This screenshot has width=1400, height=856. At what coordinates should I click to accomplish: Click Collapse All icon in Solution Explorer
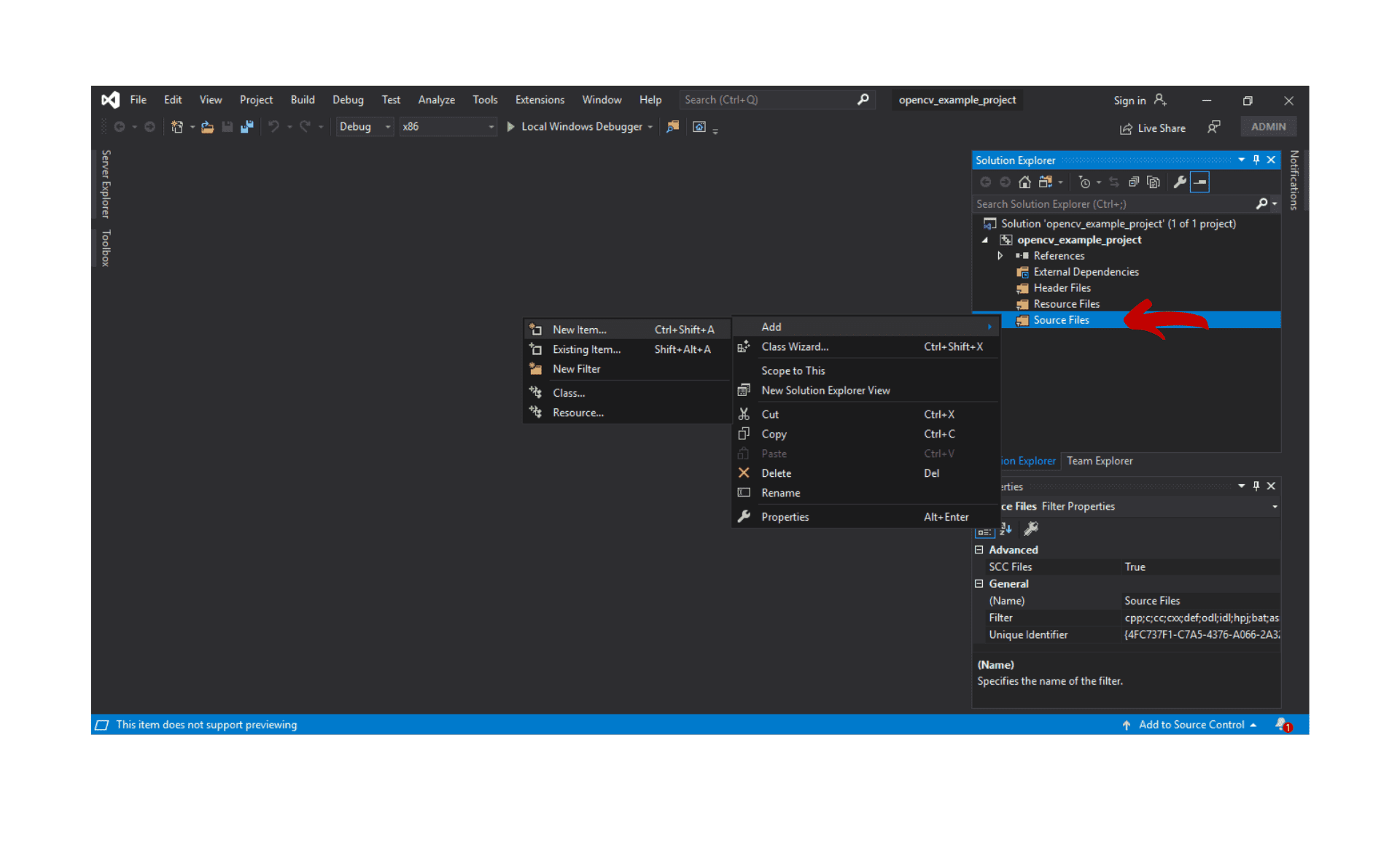(1134, 182)
